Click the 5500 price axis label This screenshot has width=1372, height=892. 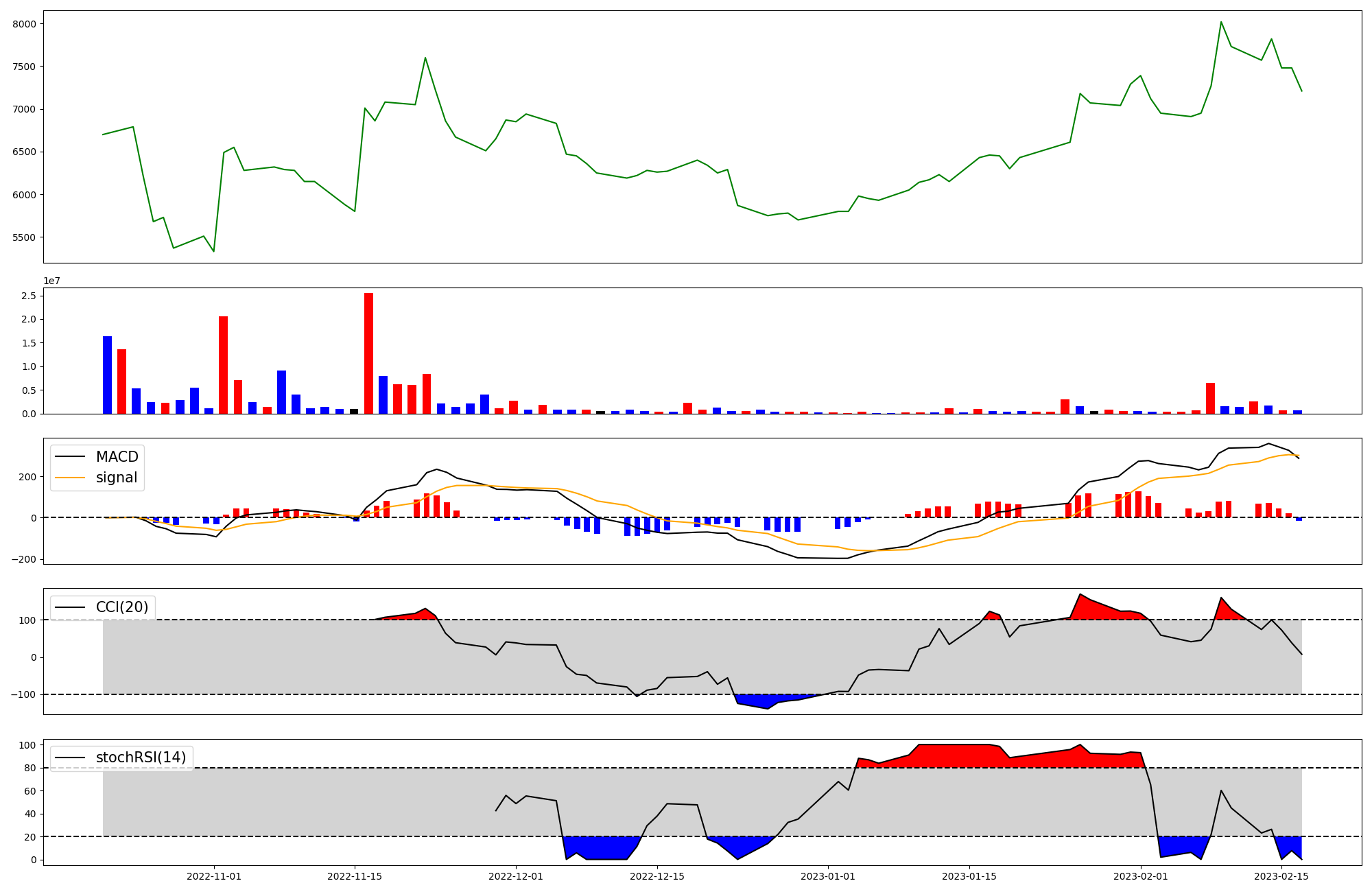click(x=23, y=237)
